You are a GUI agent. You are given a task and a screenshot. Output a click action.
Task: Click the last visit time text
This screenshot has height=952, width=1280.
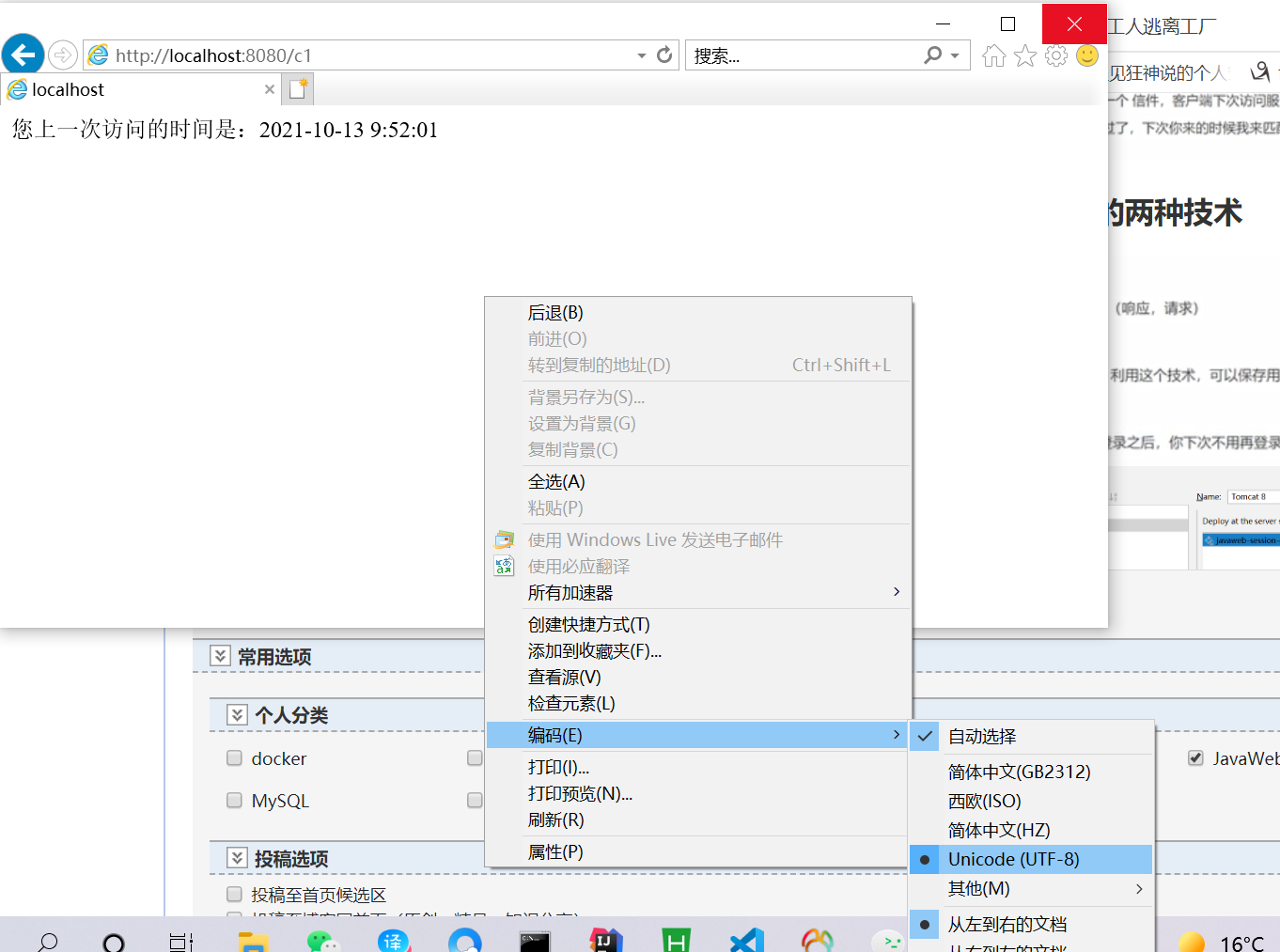point(225,130)
